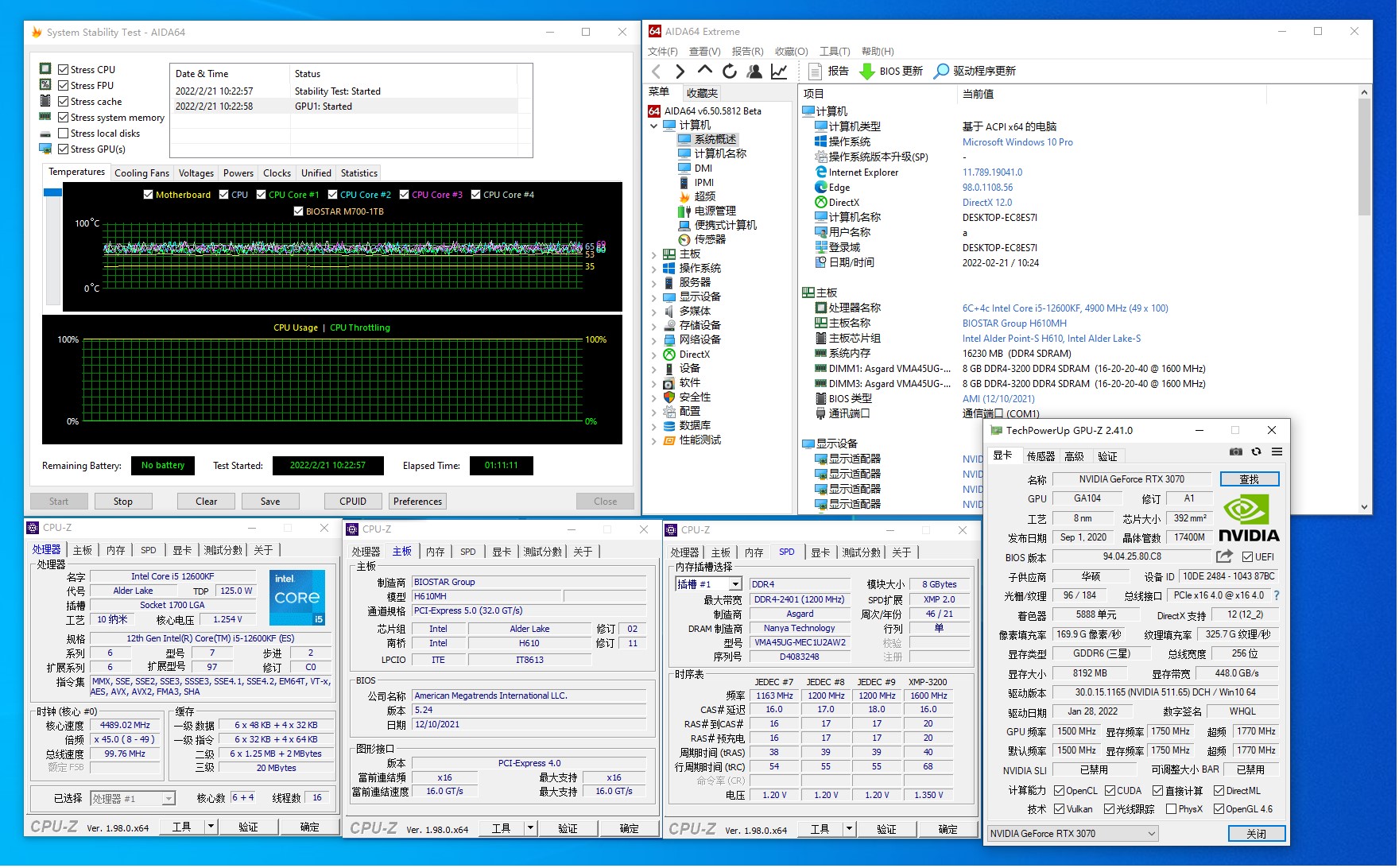Image resolution: width=1399 pixels, height=868 pixels.
Task: Click the GPU name field NVIDIA GeForce RTX 3070
Action: pos(1132,479)
